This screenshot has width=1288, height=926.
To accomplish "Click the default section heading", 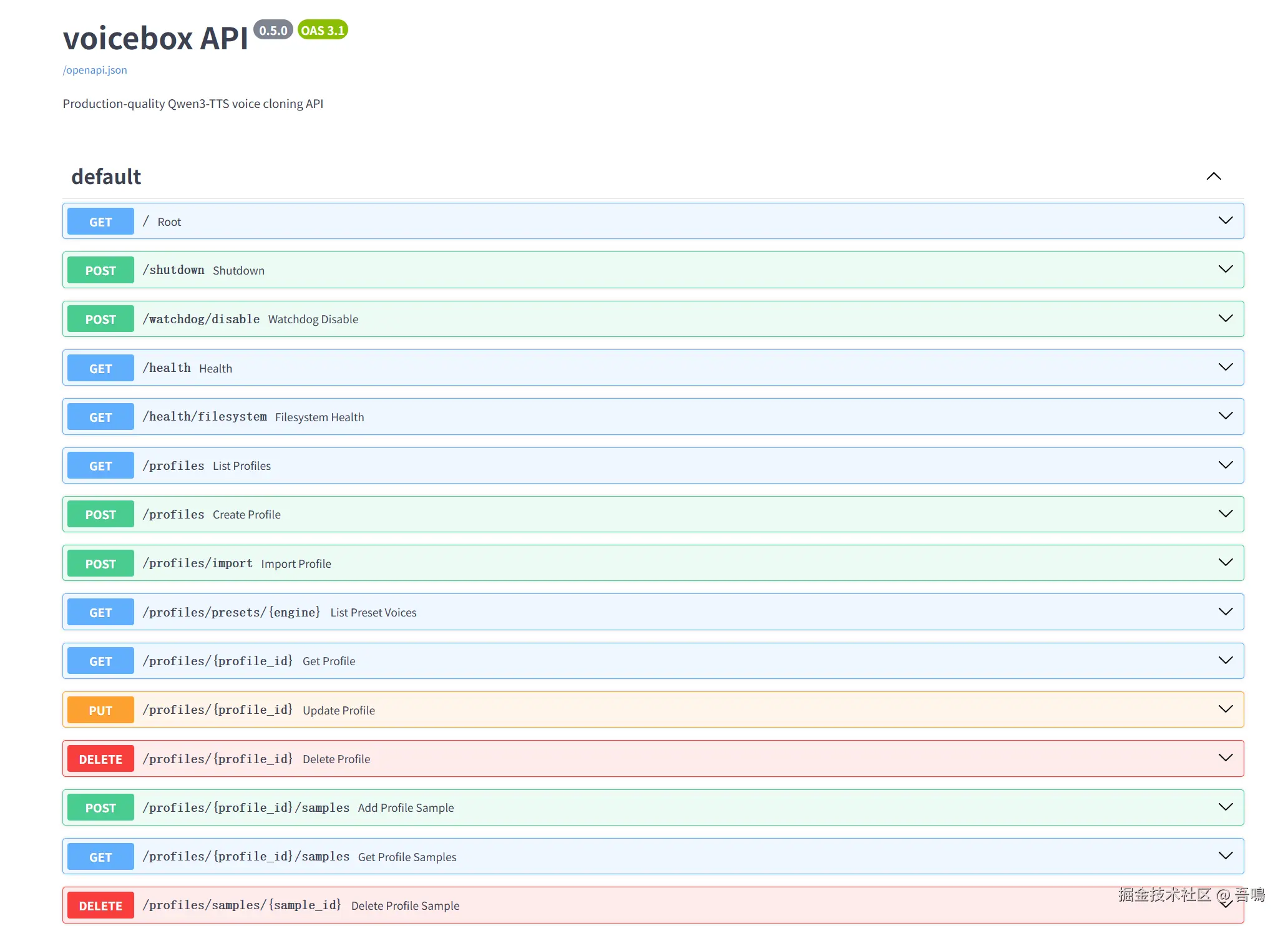I will point(106,177).
